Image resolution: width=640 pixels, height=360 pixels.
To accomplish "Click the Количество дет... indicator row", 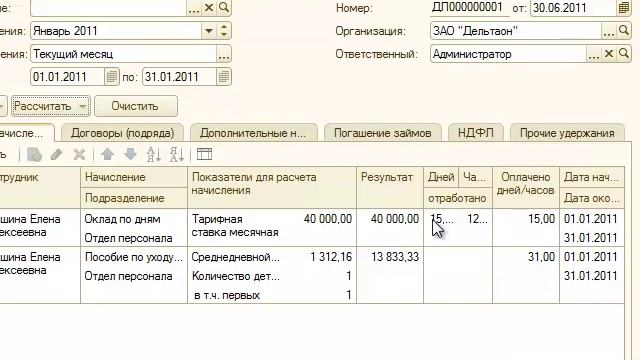I will tap(272, 276).
